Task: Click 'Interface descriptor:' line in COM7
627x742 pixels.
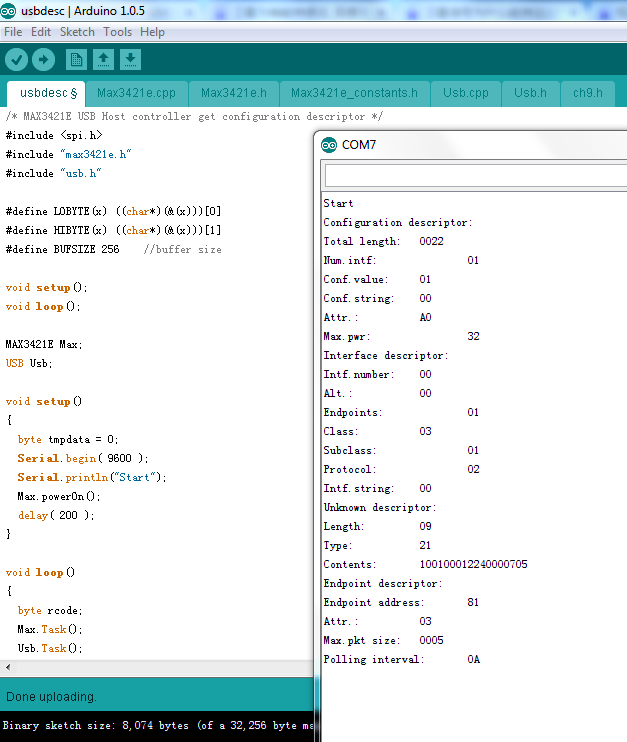Action: [386, 355]
